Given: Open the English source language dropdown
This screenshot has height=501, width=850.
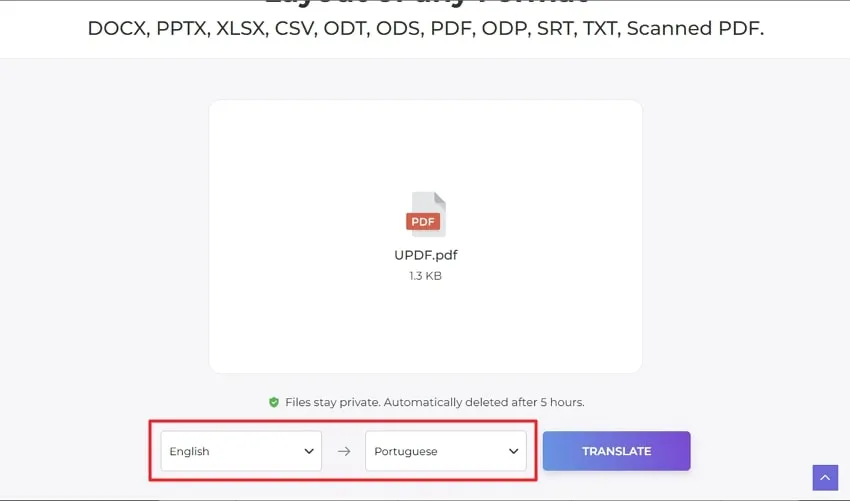Looking at the screenshot, I should [x=241, y=451].
